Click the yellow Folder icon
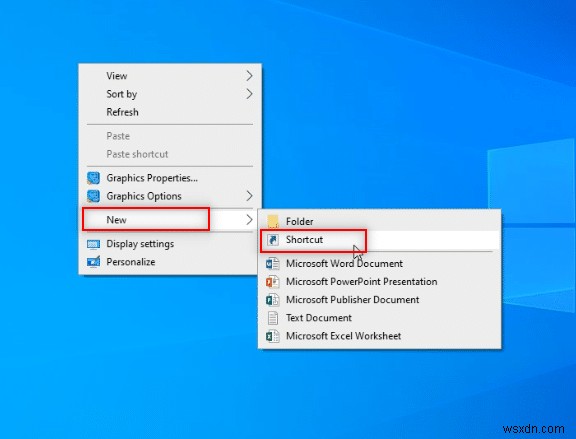Viewport: 576px width, 439px height. tap(273, 222)
